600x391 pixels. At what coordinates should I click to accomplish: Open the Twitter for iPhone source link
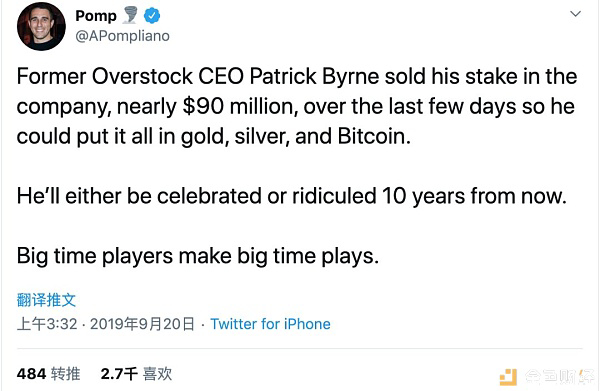pyautogui.click(x=270, y=324)
